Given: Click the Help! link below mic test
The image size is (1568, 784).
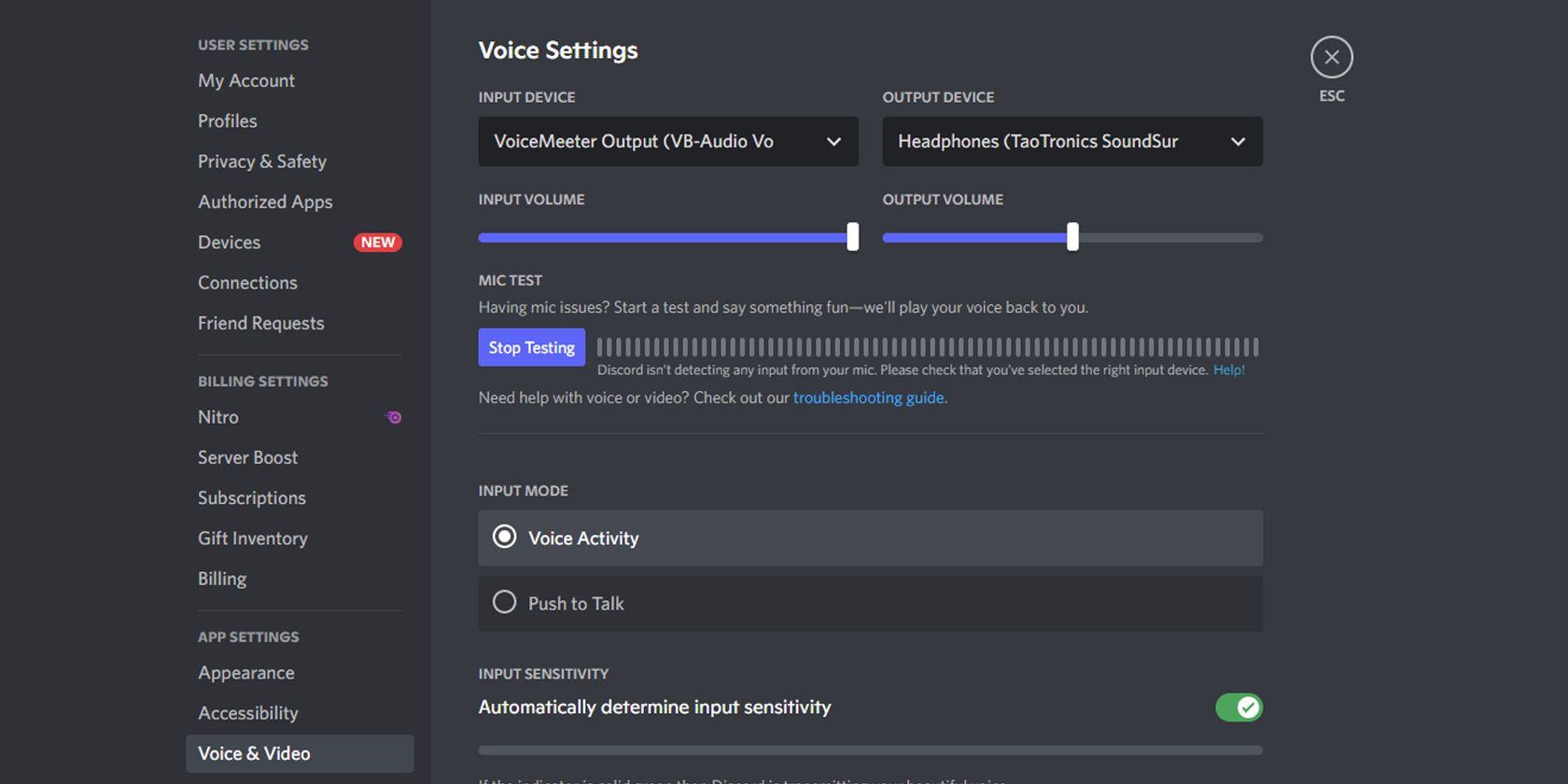Looking at the screenshot, I should coord(1229,370).
